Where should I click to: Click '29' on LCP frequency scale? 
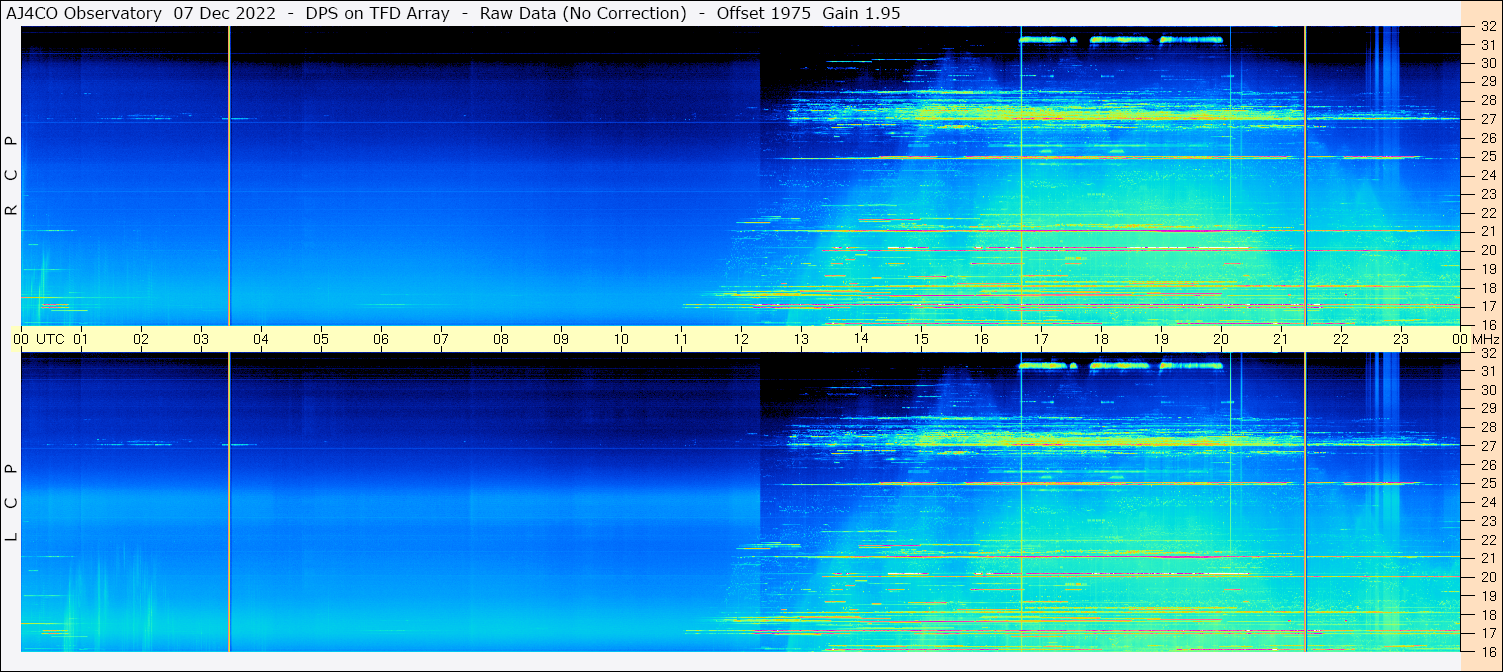pos(1488,409)
